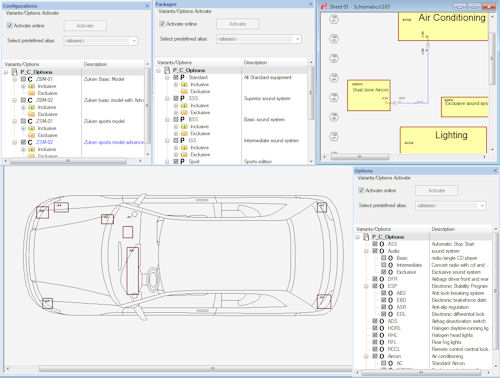500x378 pixels.
Task: Select the Air Conditioning schematic block
Action: click(443, 27)
